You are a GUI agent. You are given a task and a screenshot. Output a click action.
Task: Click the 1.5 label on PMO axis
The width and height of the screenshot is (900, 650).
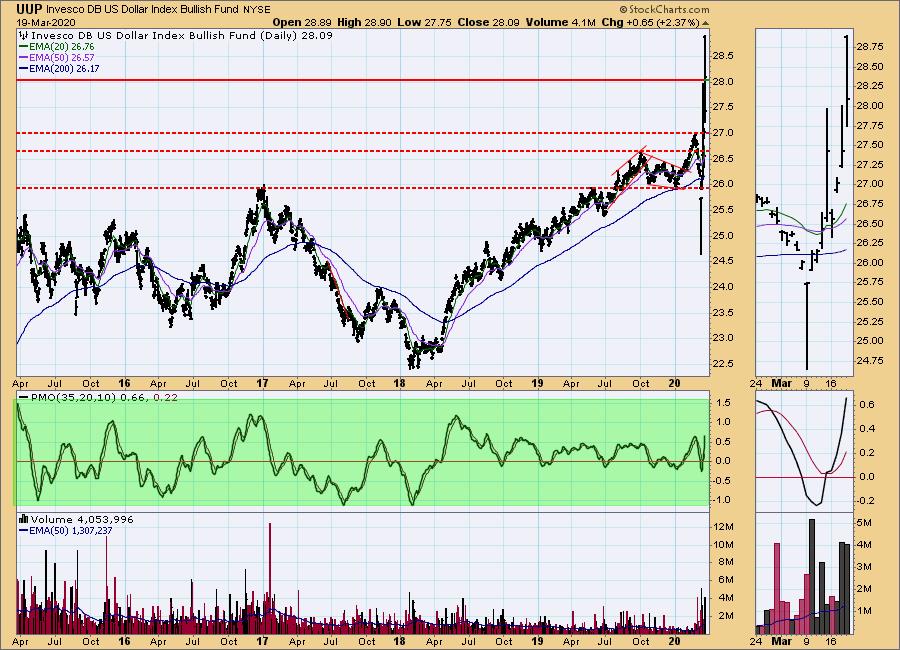pyautogui.click(x=724, y=403)
